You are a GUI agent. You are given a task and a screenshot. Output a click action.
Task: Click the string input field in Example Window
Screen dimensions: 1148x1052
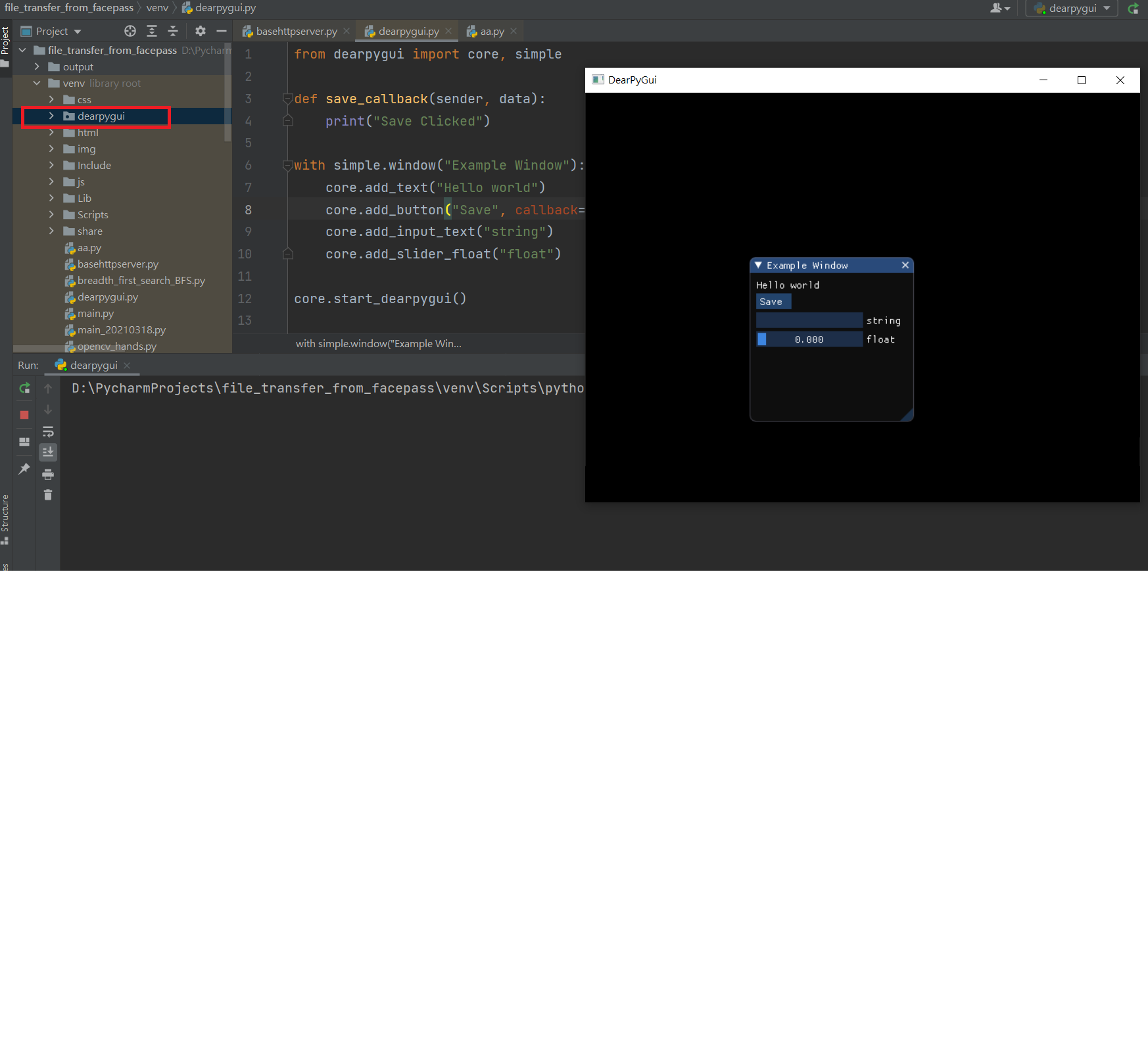pyautogui.click(x=809, y=320)
